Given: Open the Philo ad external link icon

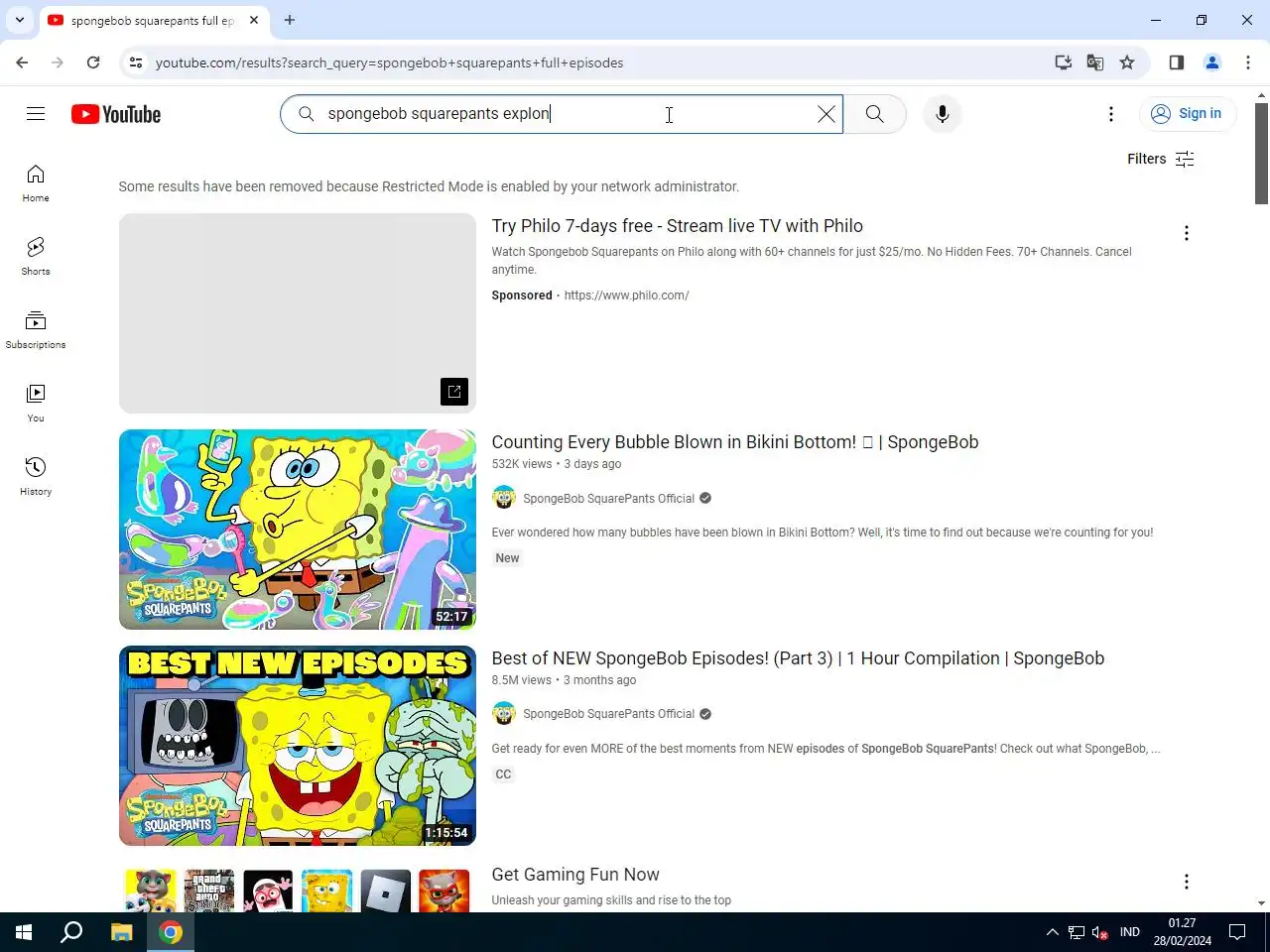Looking at the screenshot, I should [454, 392].
